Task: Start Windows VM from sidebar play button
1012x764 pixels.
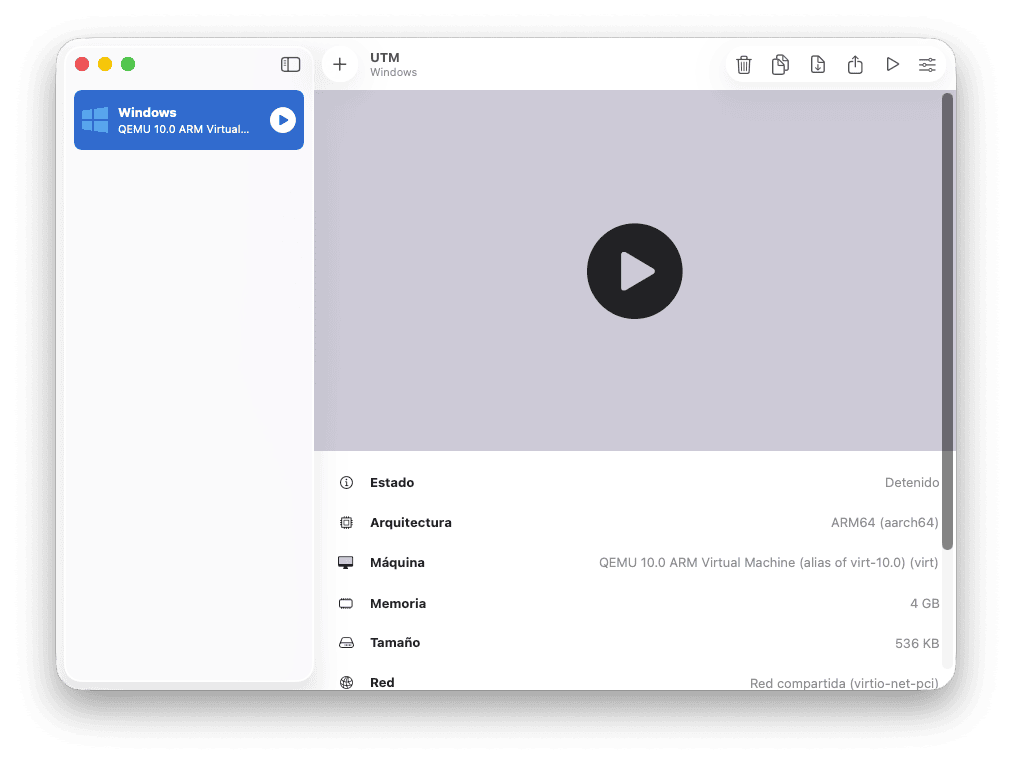Action: pos(283,120)
